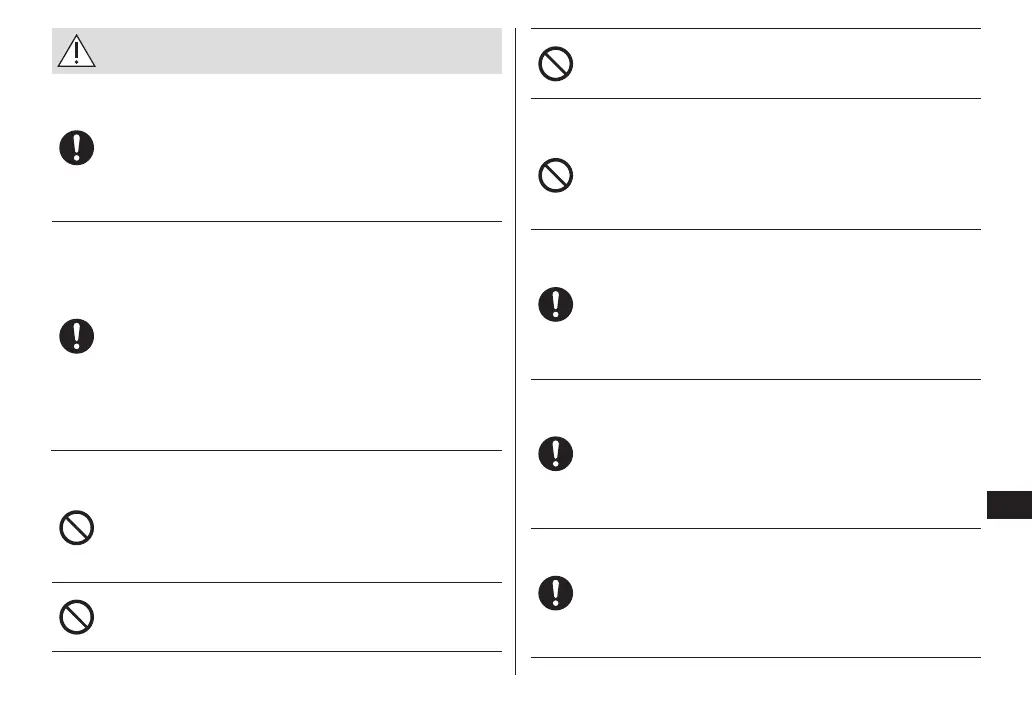Select the black page tab on right edge

click(x=1009, y=504)
